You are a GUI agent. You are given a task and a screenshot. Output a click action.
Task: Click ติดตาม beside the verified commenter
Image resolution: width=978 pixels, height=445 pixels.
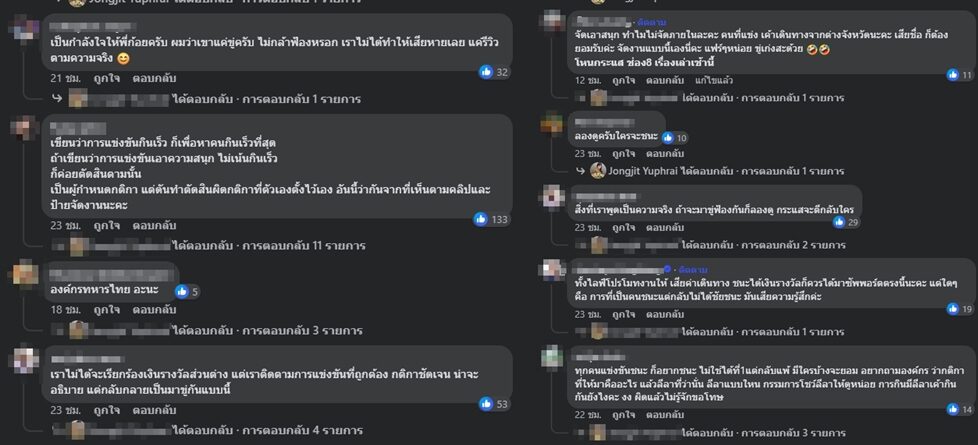click(x=692, y=270)
